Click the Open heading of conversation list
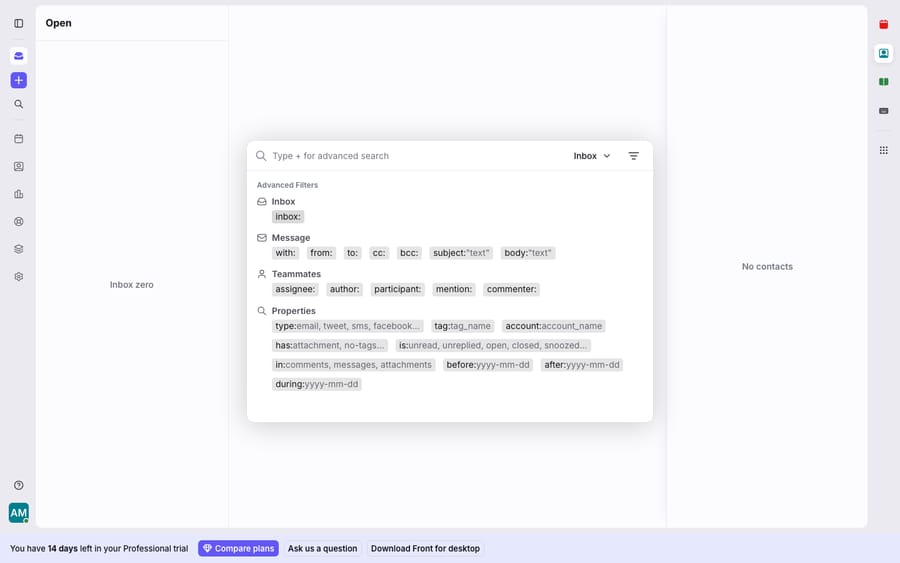900x563 pixels. [x=59, y=23]
